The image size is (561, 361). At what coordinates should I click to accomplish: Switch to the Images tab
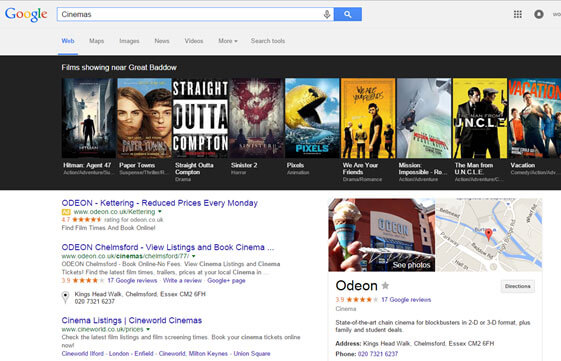(129, 41)
